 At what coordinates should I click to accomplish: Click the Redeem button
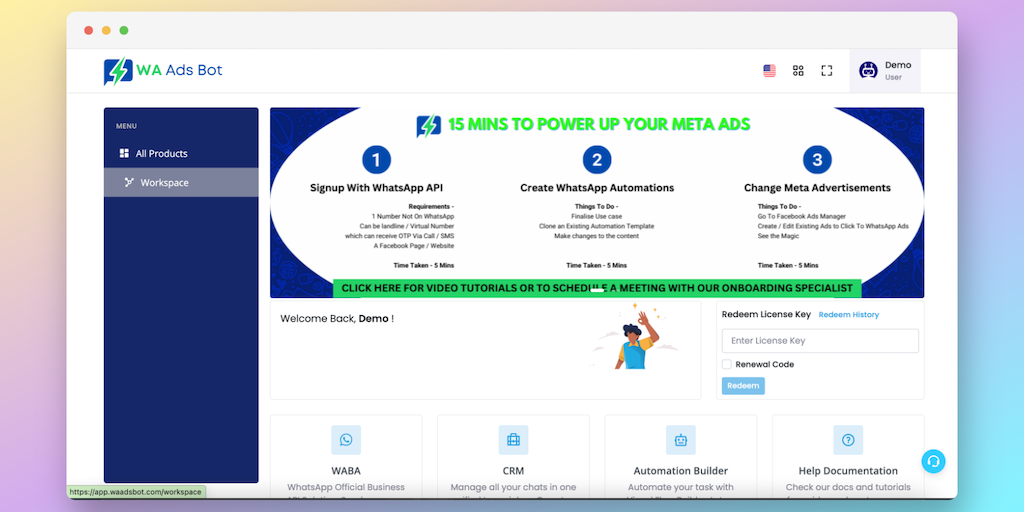[x=743, y=385]
